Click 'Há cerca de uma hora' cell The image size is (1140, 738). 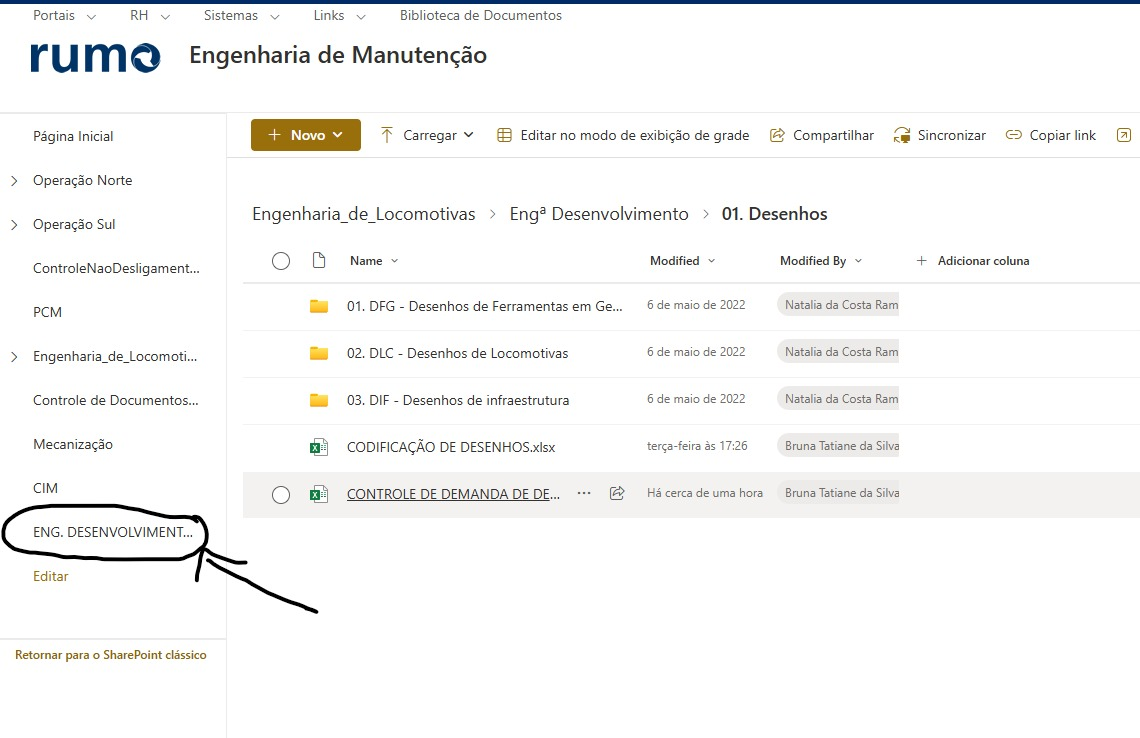click(x=705, y=493)
